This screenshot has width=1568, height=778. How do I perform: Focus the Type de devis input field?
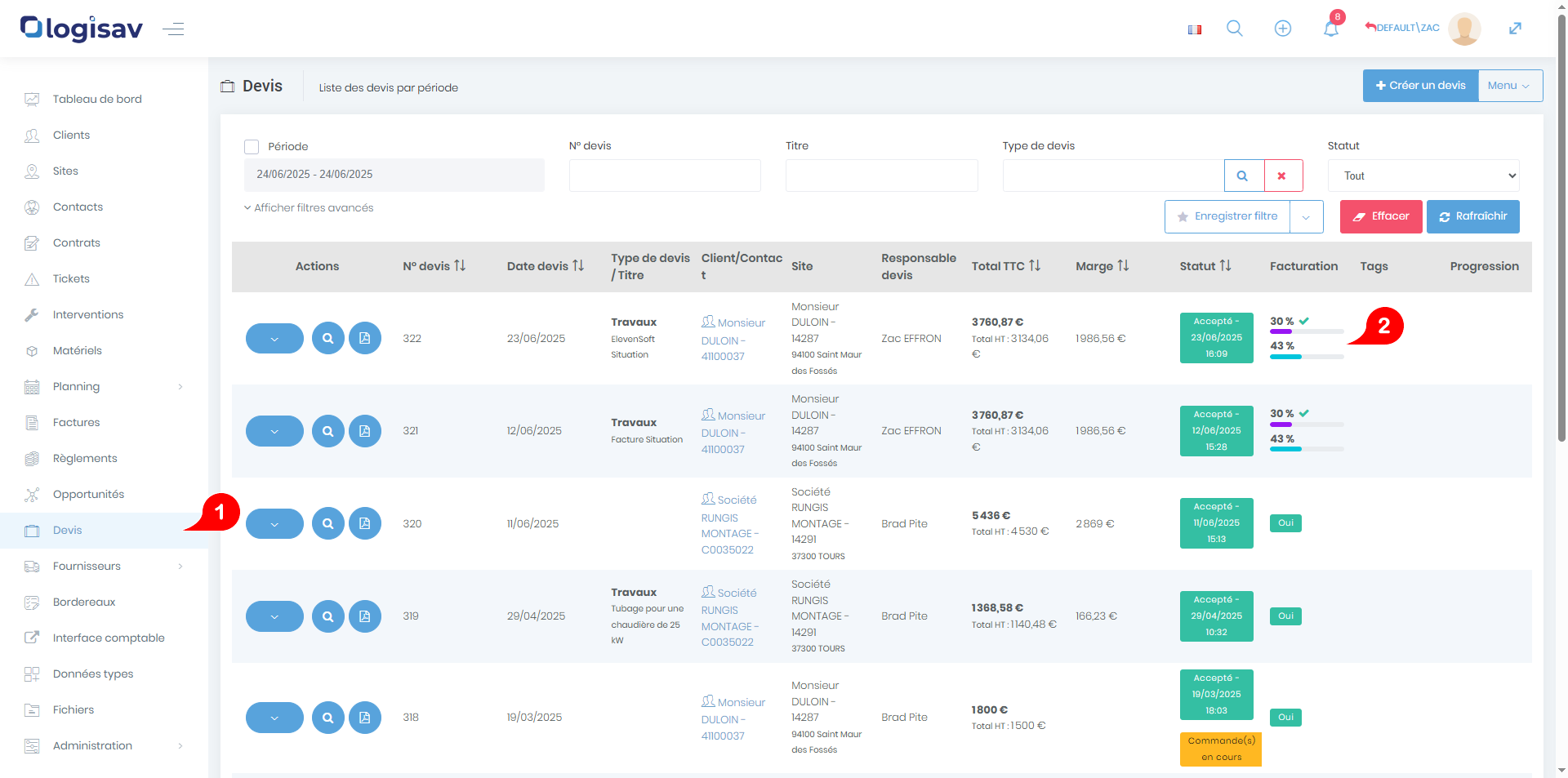point(1113,176)
